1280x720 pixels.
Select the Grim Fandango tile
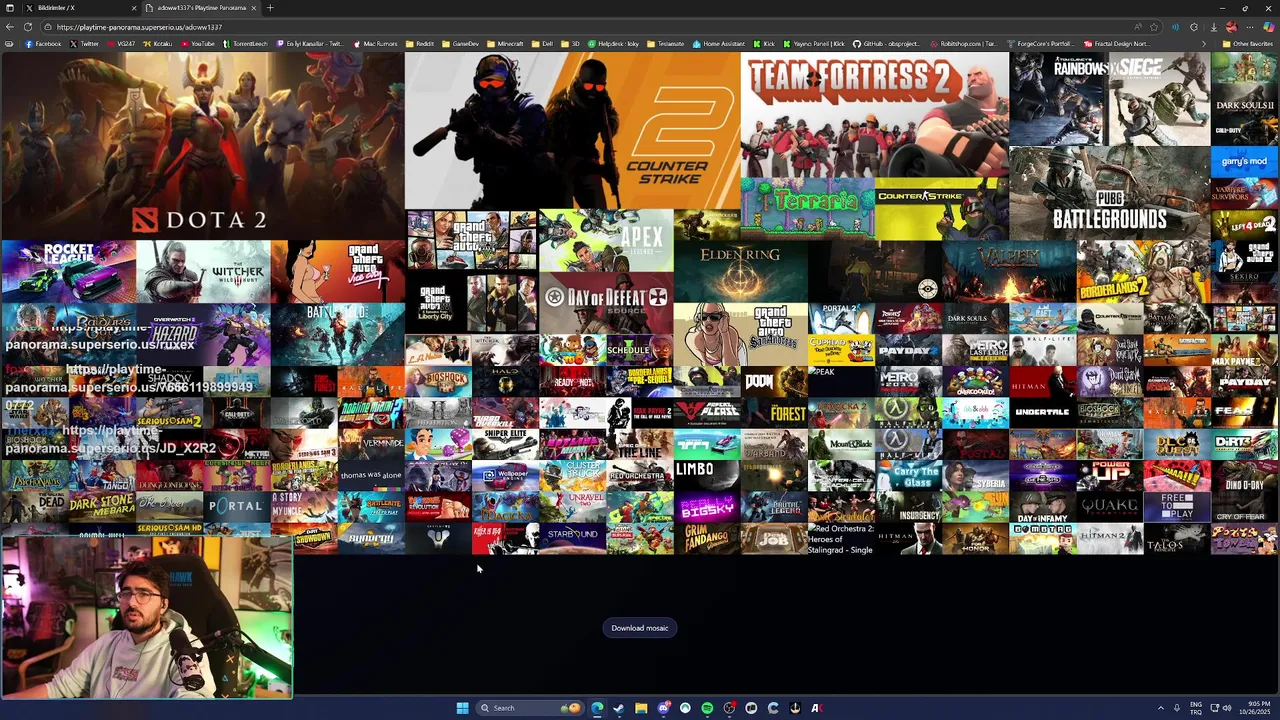[707, 537]
